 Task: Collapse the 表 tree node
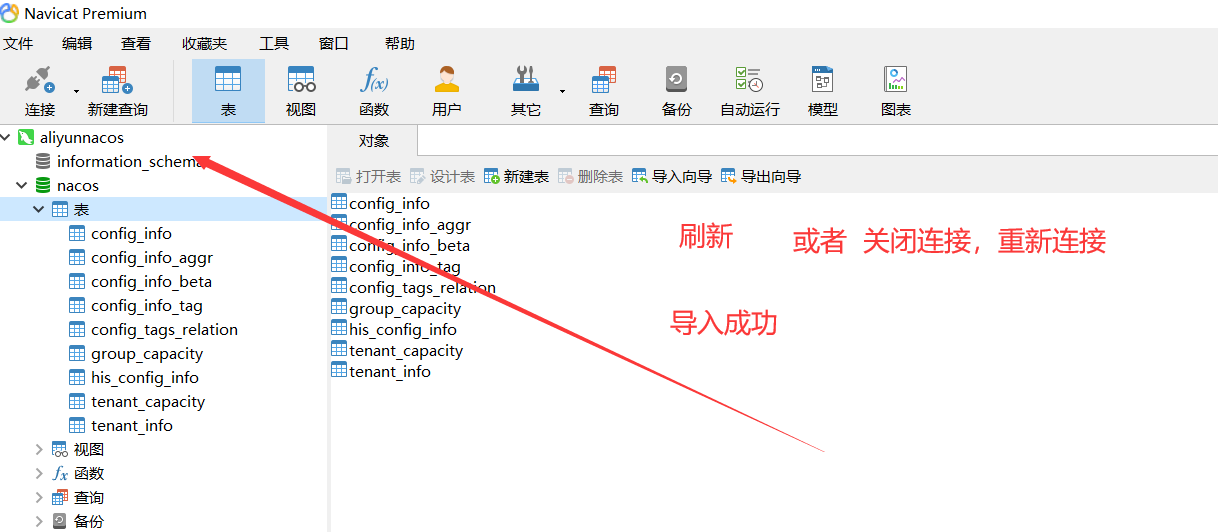click(39, 209)
